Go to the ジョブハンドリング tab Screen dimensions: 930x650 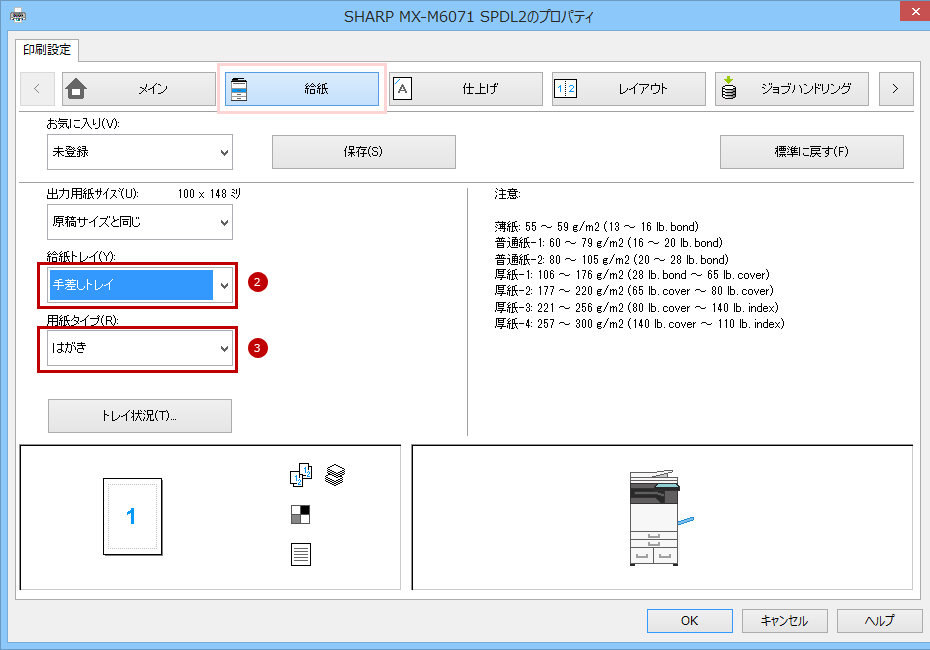[792, 89]
